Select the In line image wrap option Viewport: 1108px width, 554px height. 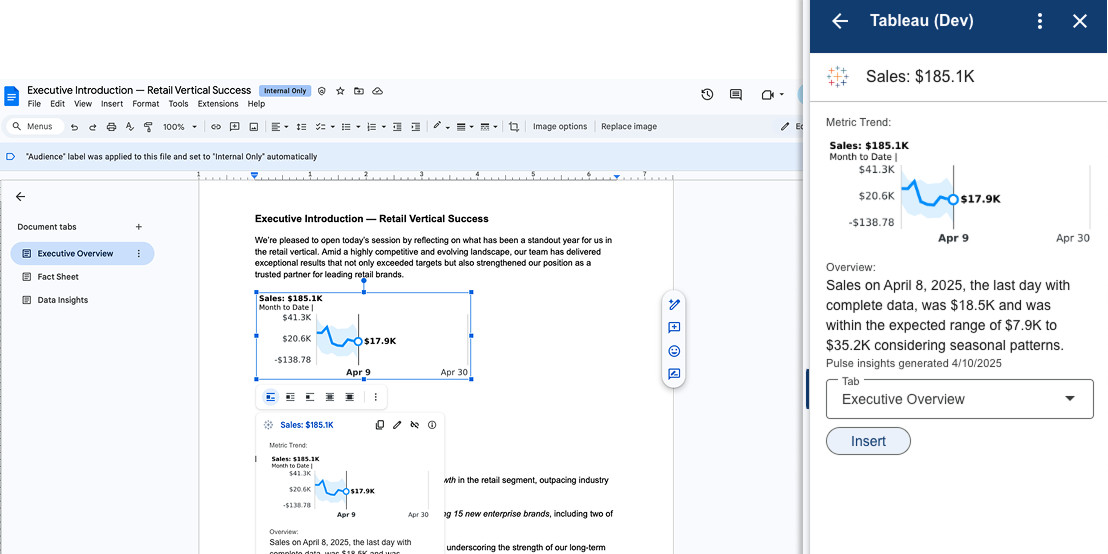click(271, 397)
